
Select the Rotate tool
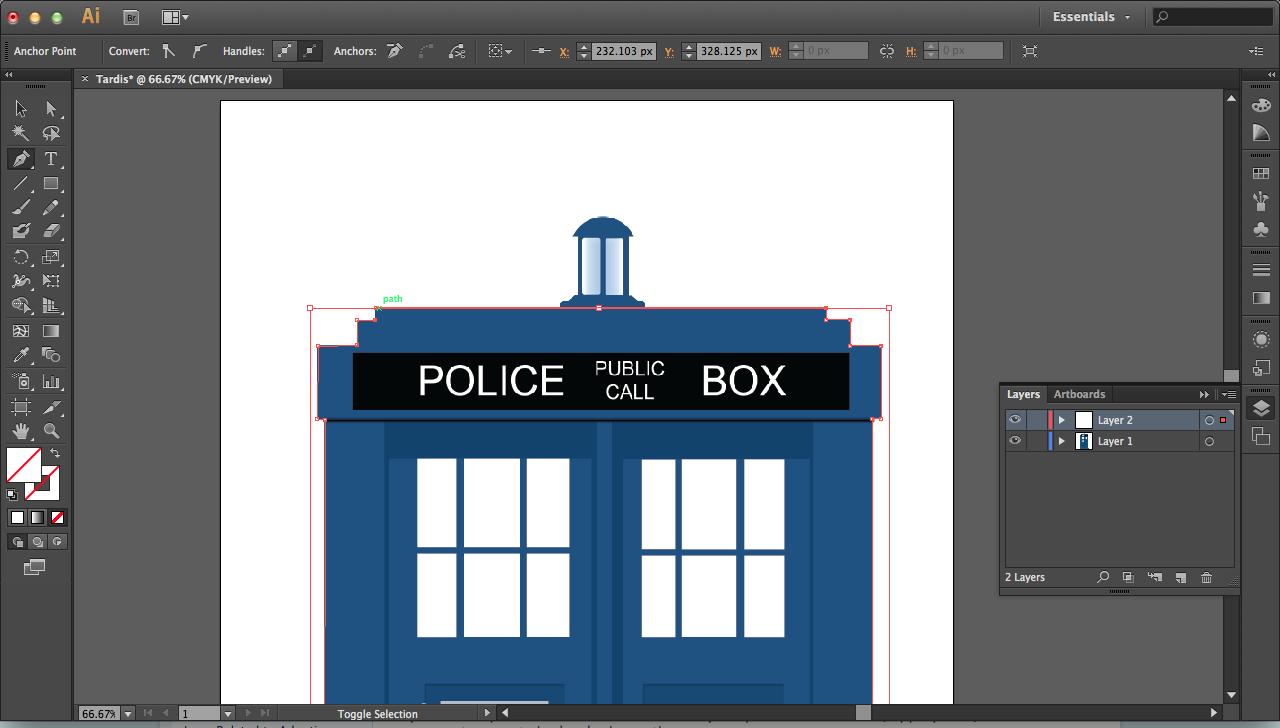[x=21, y=257]
